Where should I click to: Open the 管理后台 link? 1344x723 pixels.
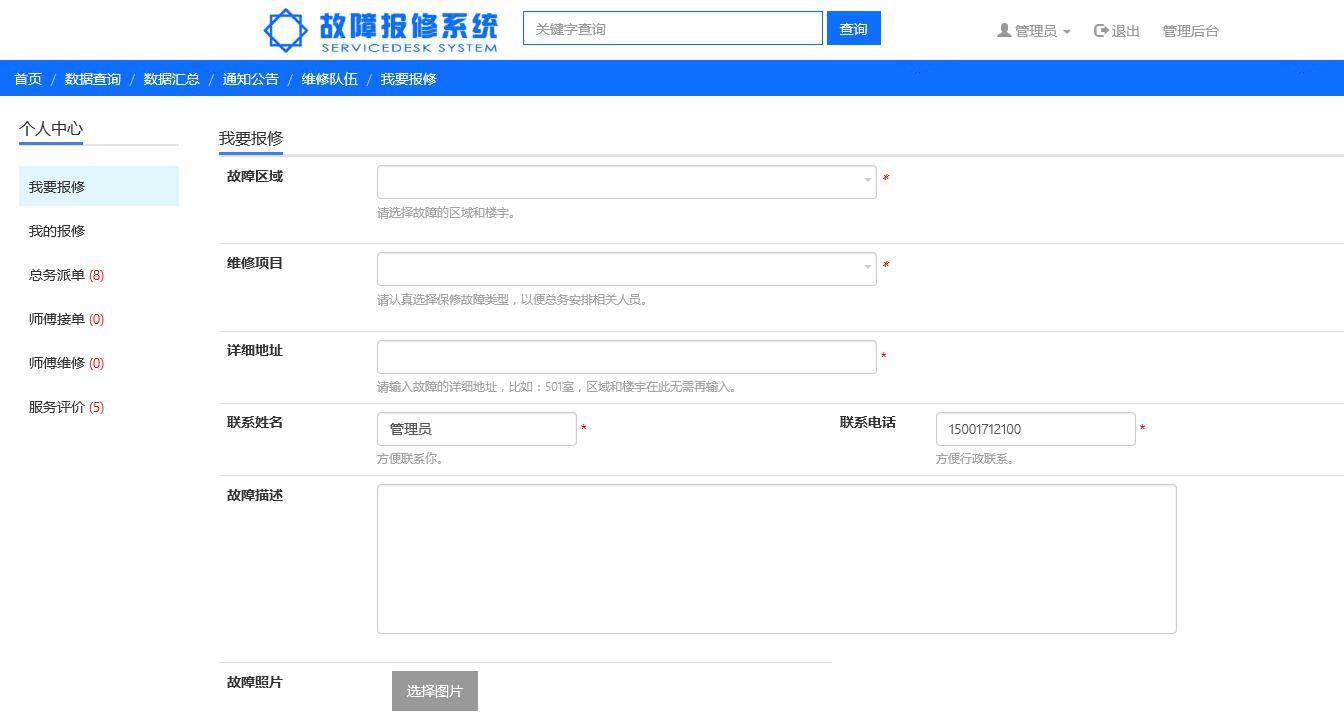(x=1190, y=31)
